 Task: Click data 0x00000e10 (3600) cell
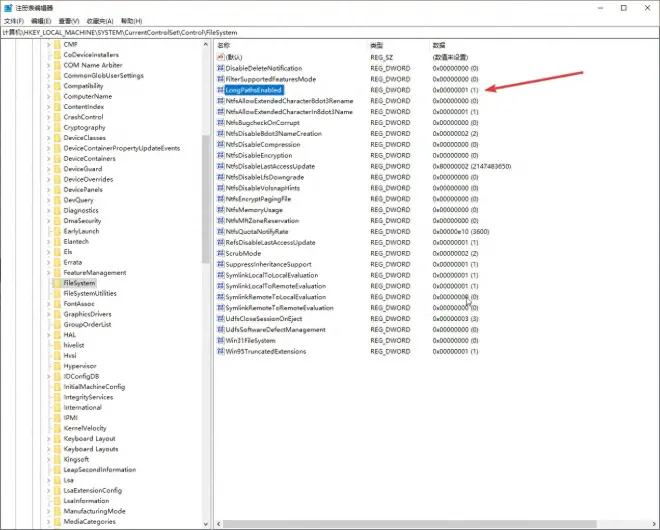pyautogui.click(x=461, y=232)
